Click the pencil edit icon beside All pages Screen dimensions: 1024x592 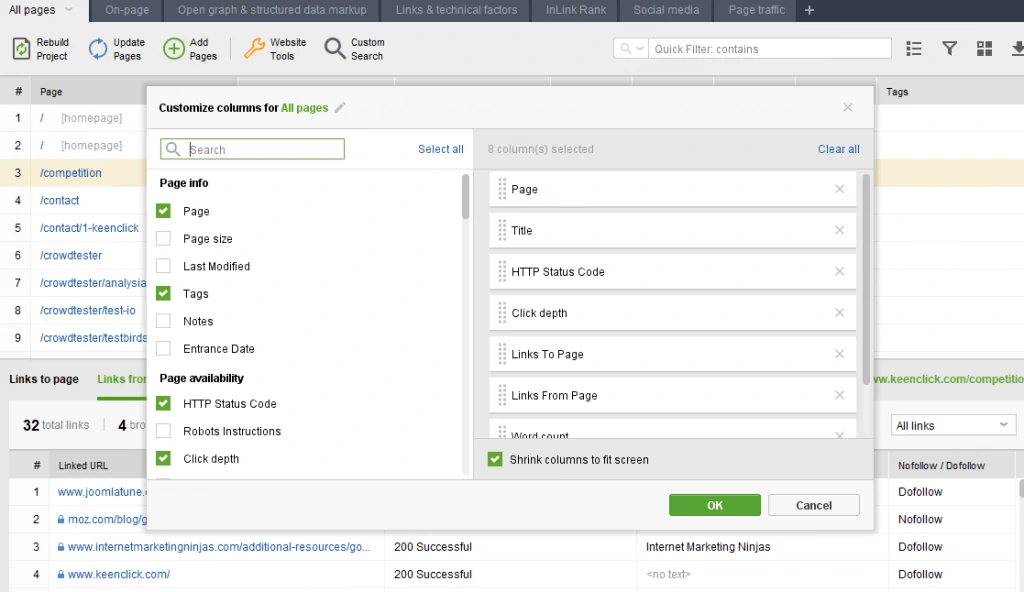(340, 108)
